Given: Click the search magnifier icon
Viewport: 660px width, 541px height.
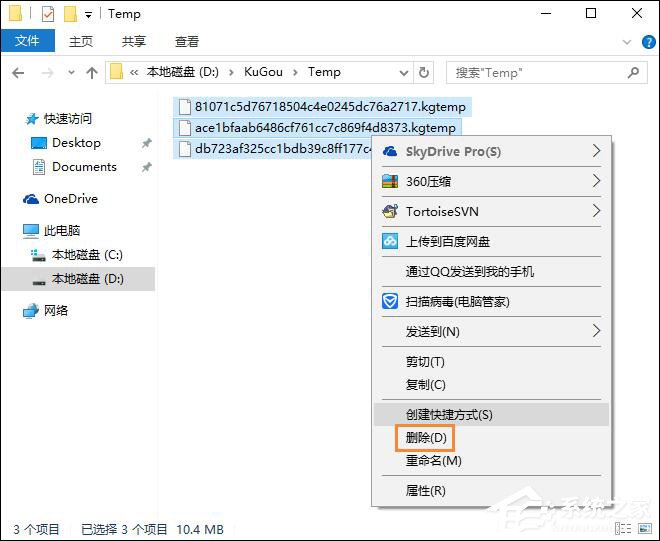Looking at the screenshot, I should click(x=633, y=73).
